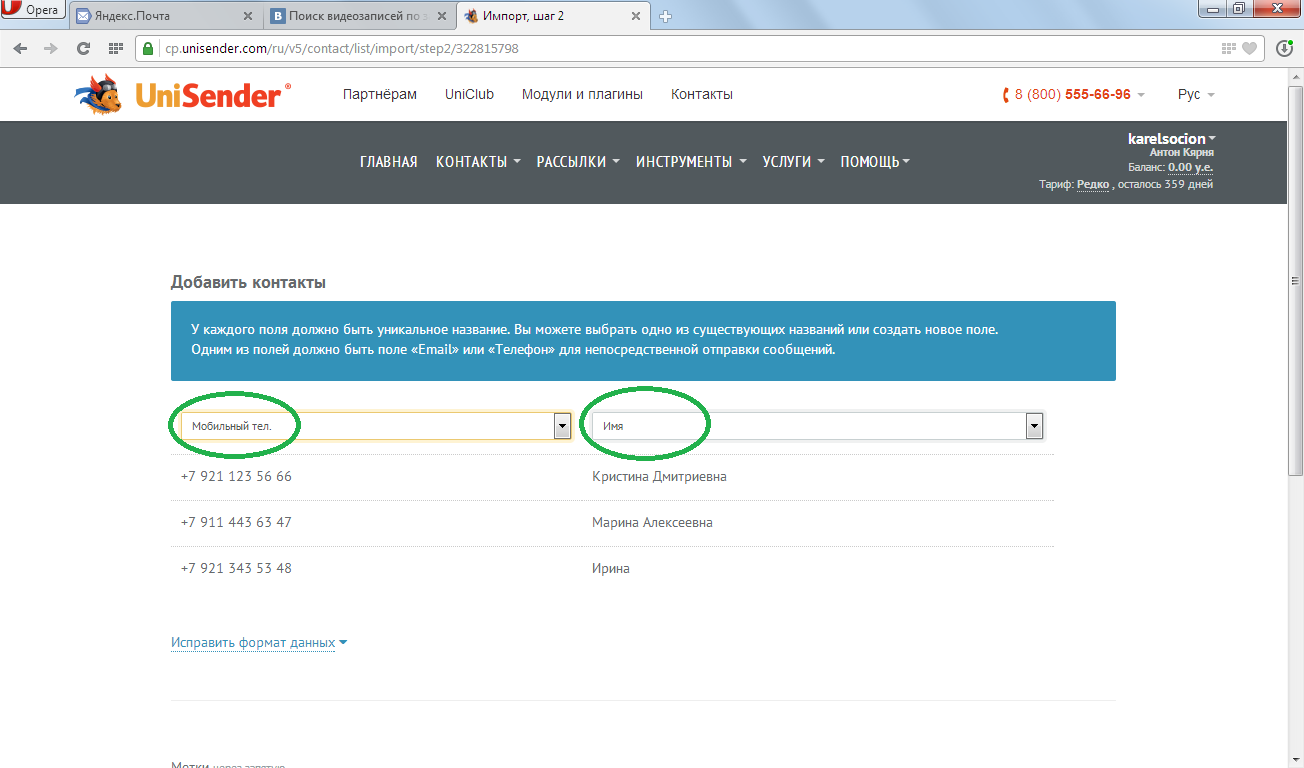Click the orange phone handset icon

[1006, 95]
